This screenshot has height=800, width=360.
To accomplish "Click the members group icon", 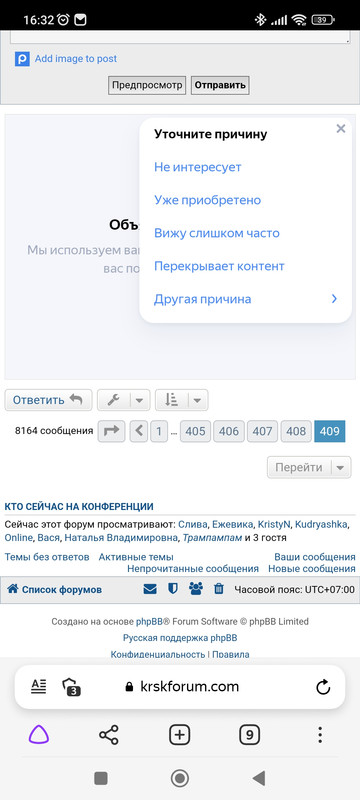I will [196, 589].
